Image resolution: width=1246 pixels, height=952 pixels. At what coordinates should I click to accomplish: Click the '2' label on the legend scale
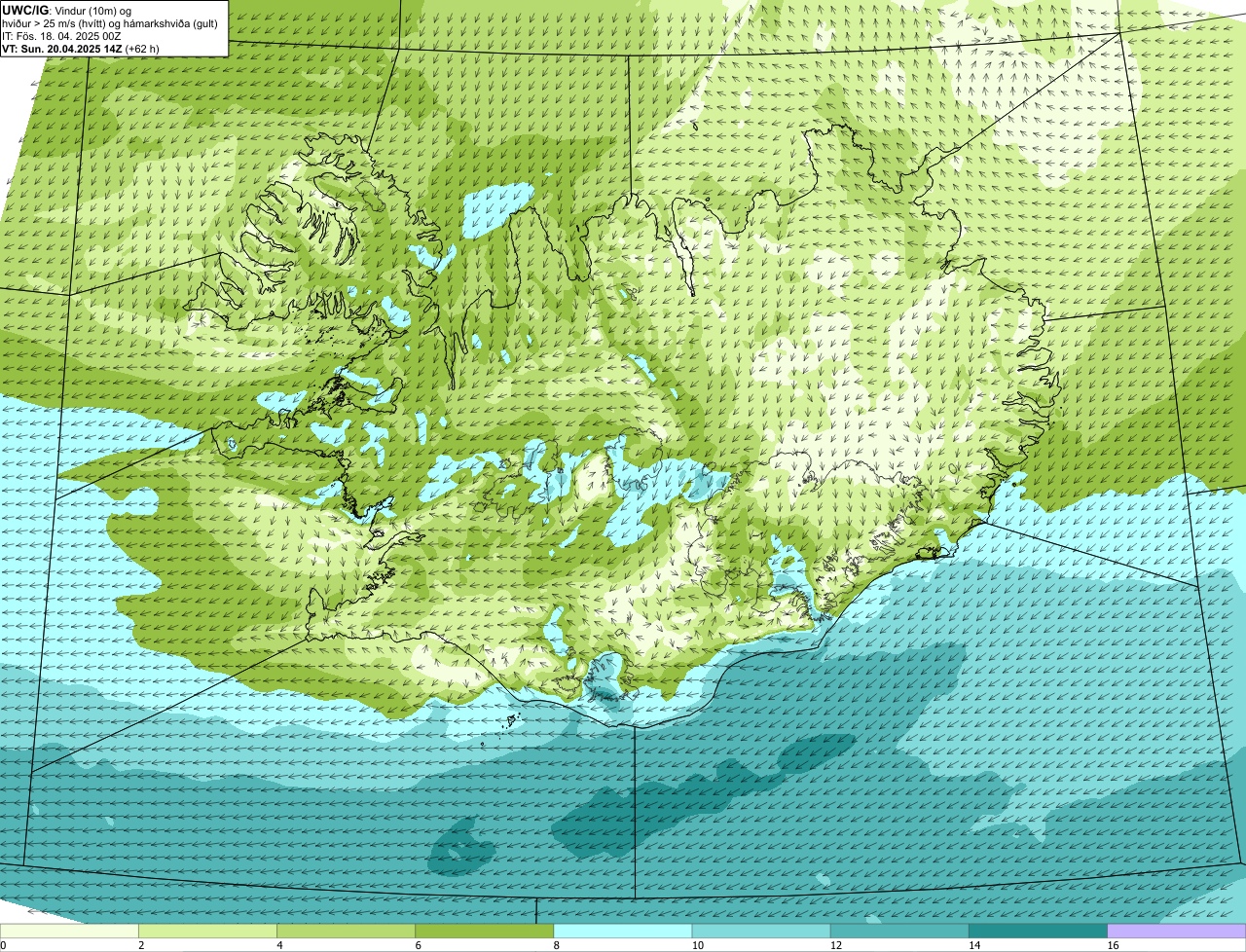tap(141, 945)
